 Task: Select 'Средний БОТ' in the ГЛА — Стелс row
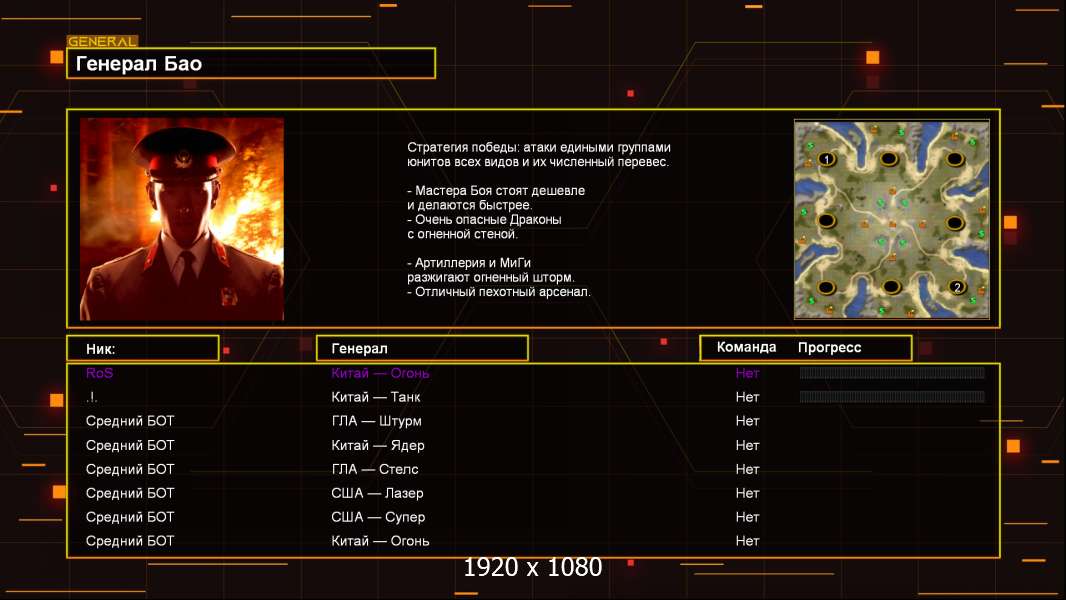(130, 469)
